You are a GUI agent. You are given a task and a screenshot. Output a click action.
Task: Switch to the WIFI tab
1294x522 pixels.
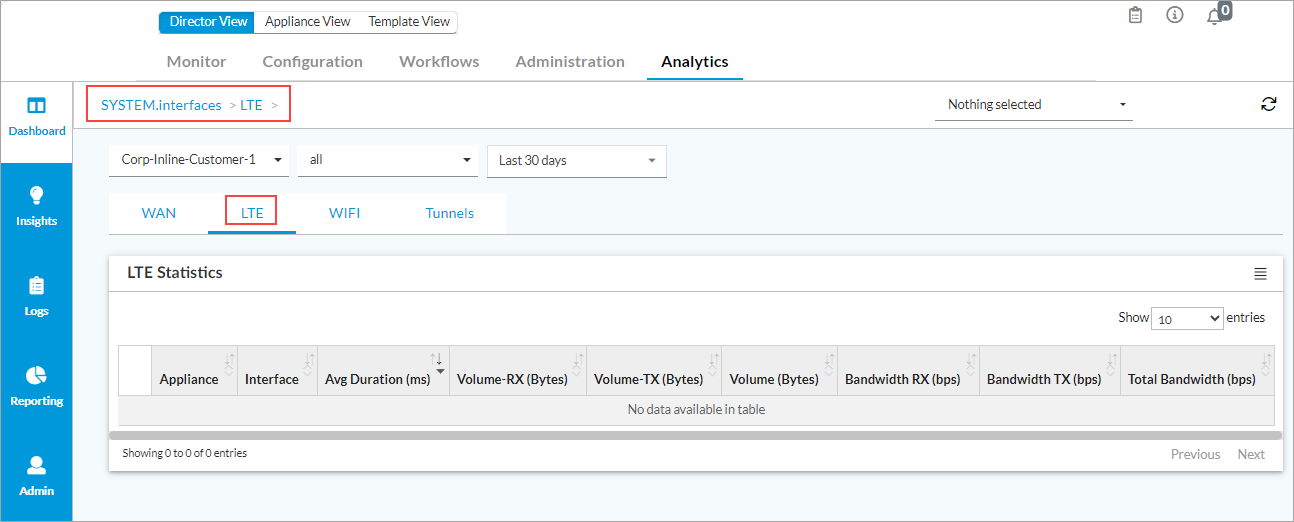(344, 213)
